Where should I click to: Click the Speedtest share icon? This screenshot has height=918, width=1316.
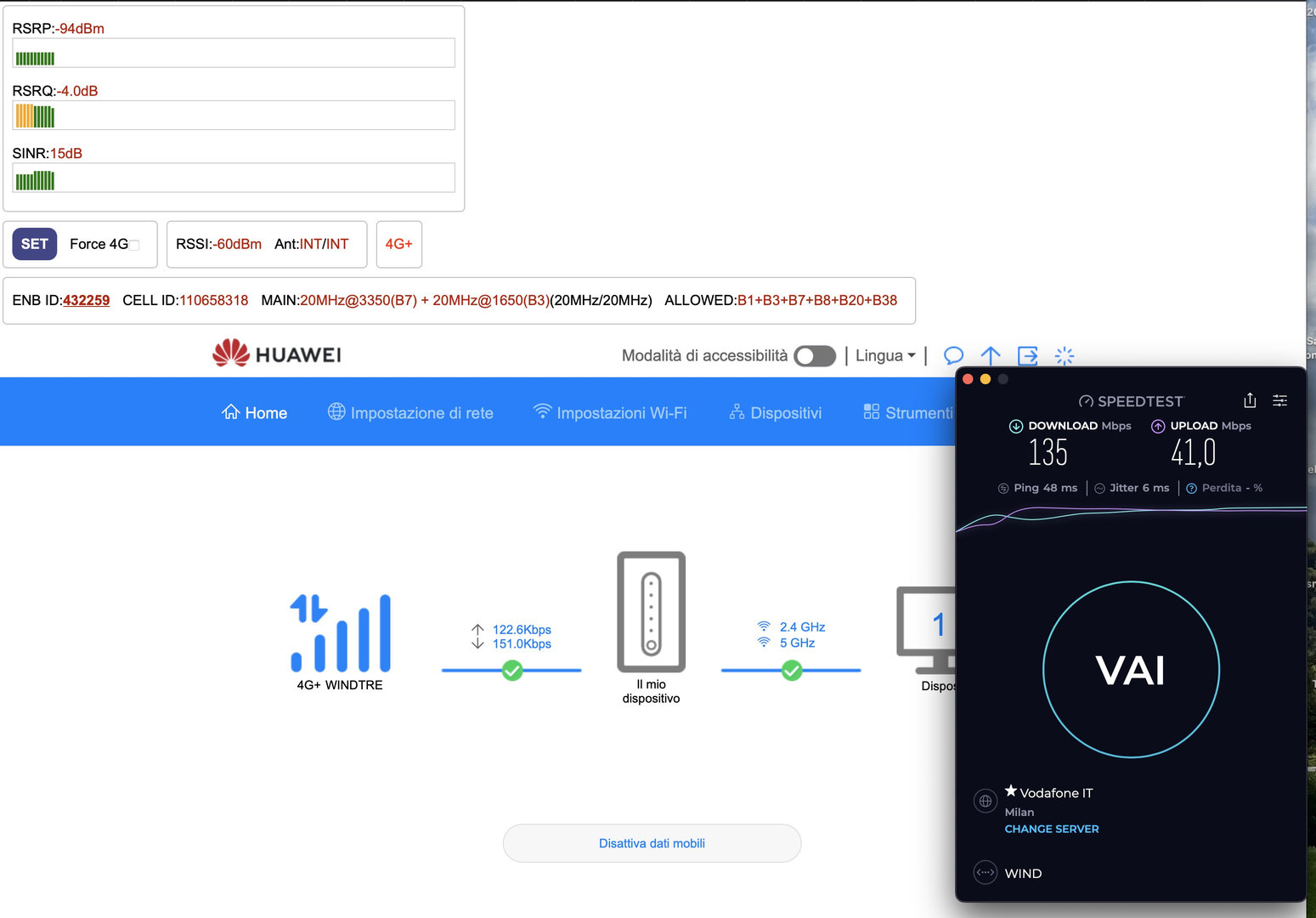pos(1250,400)
